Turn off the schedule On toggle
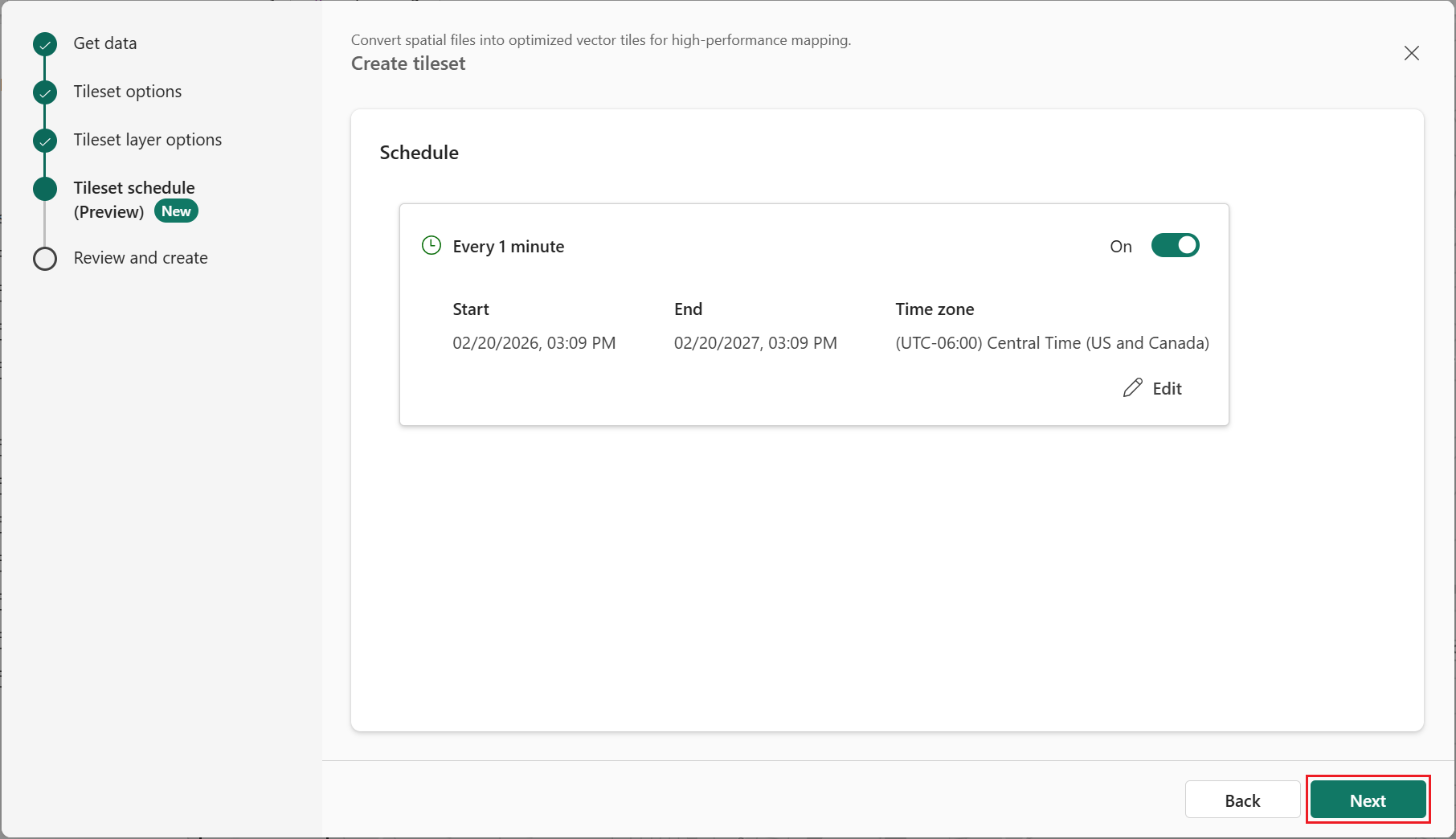The width and height of the screenshot is (1456, 839). click(x=1175, y=245)
